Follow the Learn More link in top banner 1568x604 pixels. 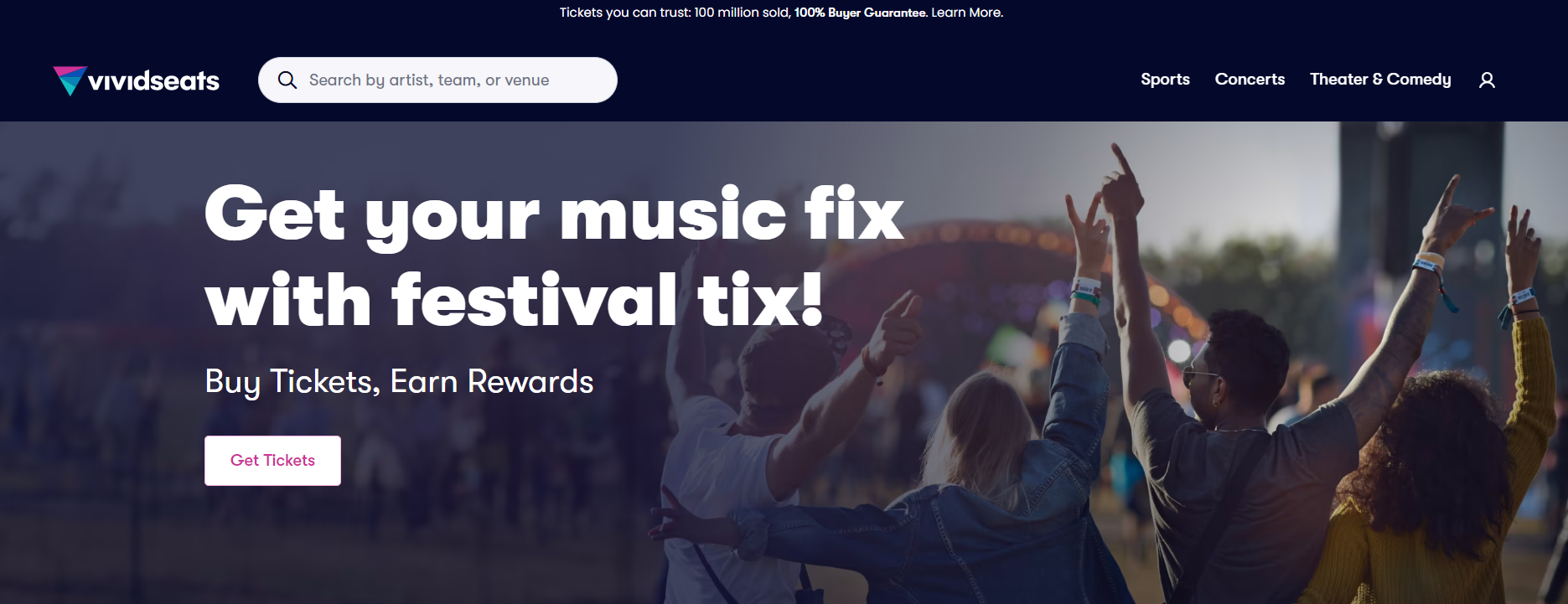(967, 13)
